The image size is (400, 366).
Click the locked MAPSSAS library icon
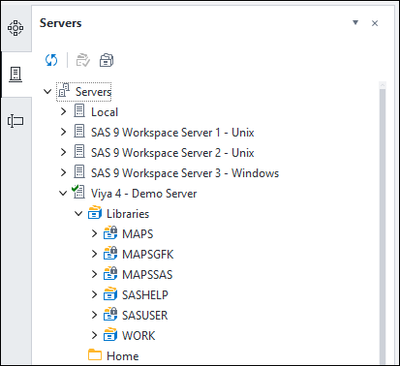coord(110,274)
